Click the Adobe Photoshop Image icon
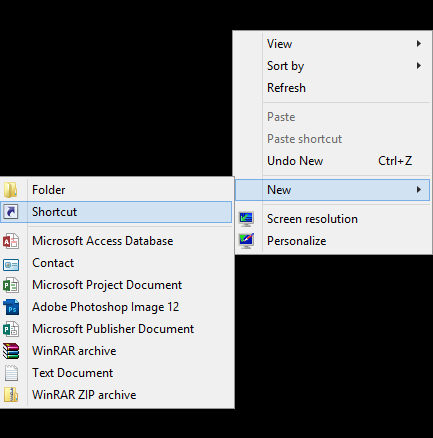Screen dimensions: 433x438 pyautogui.click(x=11, y=307)
